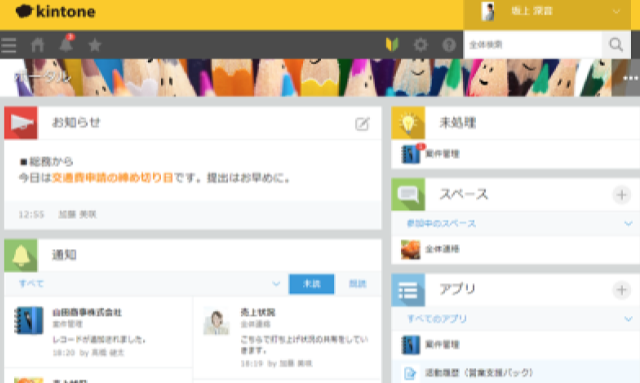Click the green bell 通知 icon
Screen dimensions: 640x383
(21, 256)
